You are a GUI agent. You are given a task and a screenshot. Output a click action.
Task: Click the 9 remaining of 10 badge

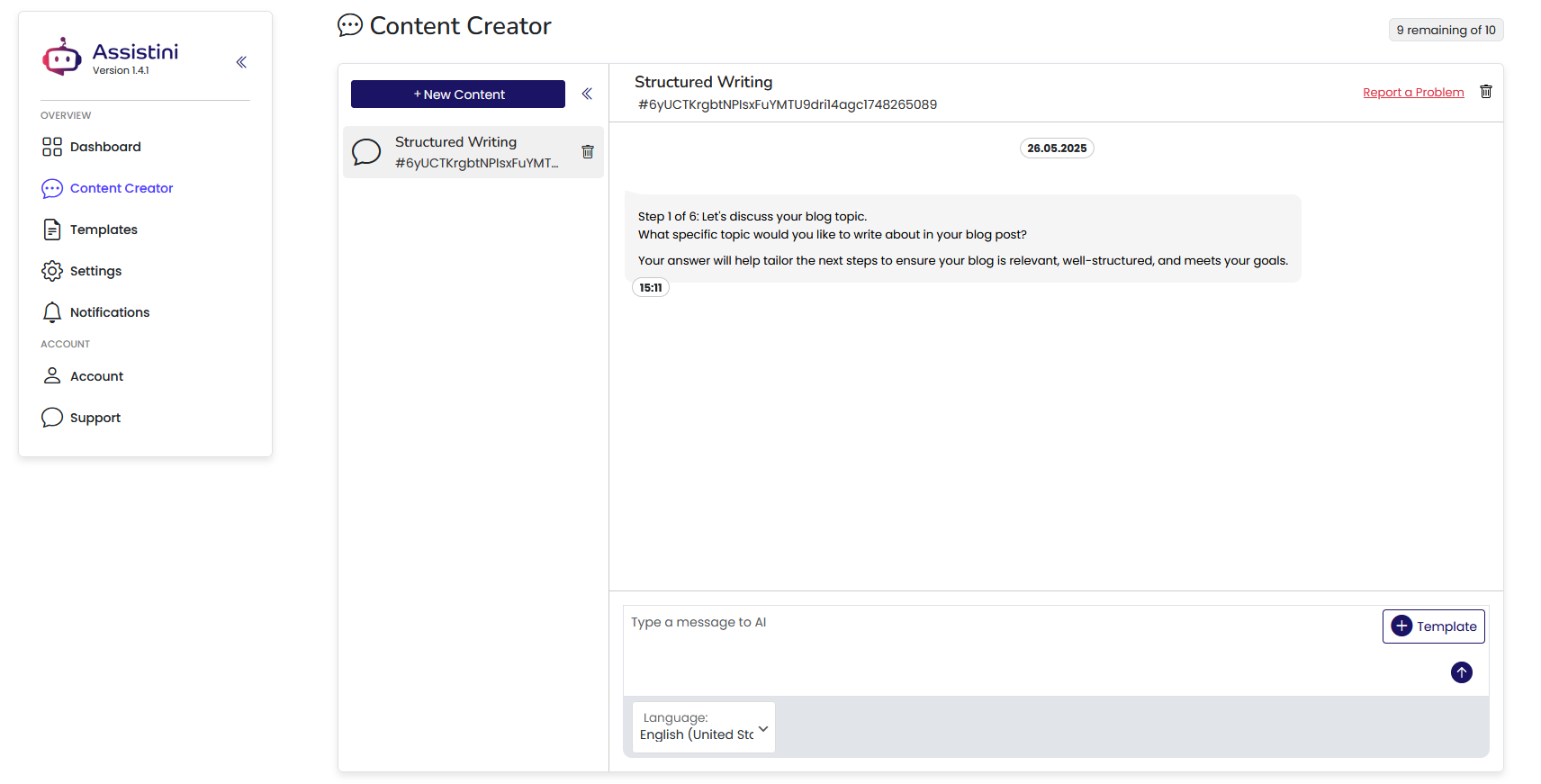1446,31
